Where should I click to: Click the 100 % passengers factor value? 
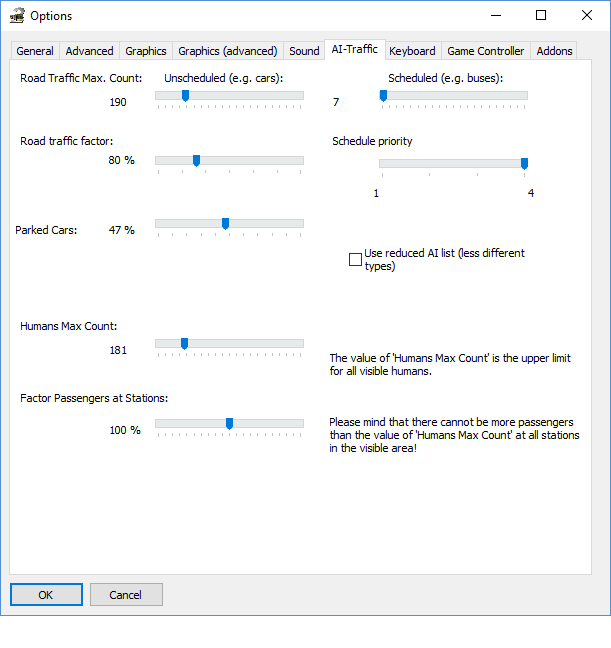125,430
